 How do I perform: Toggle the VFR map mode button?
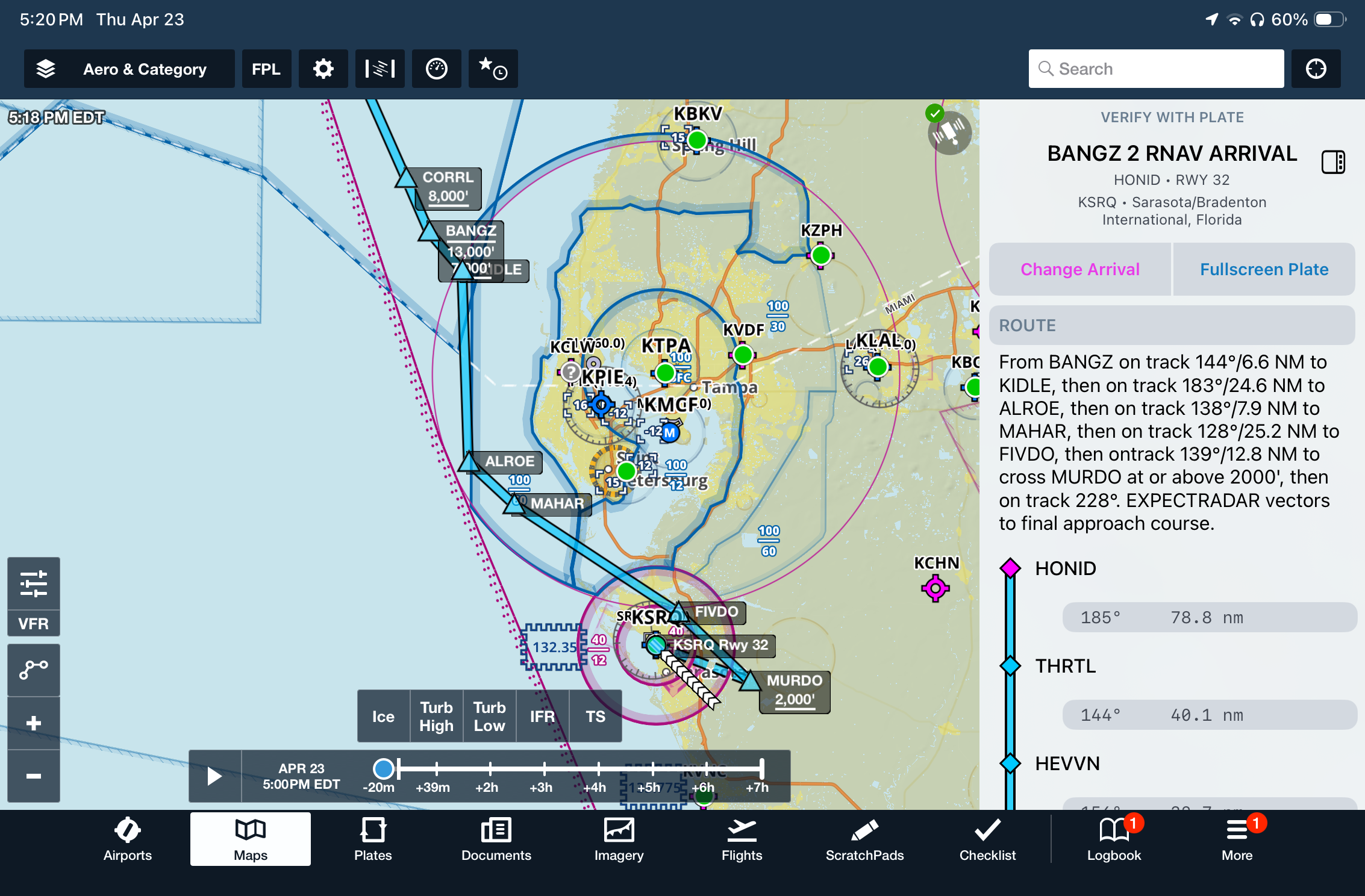click(x=34, y=623)
